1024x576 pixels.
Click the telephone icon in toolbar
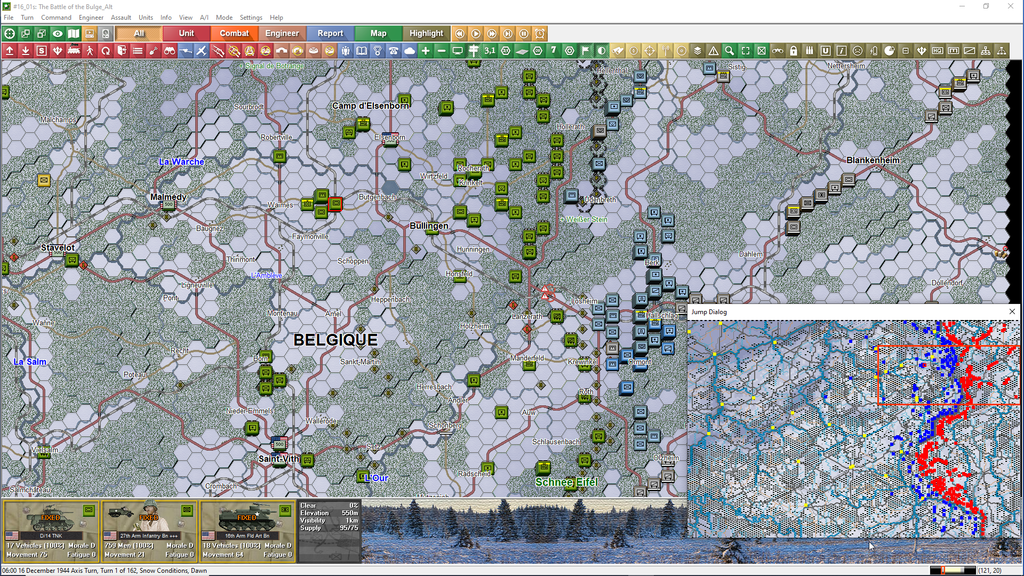coord(394,50)
